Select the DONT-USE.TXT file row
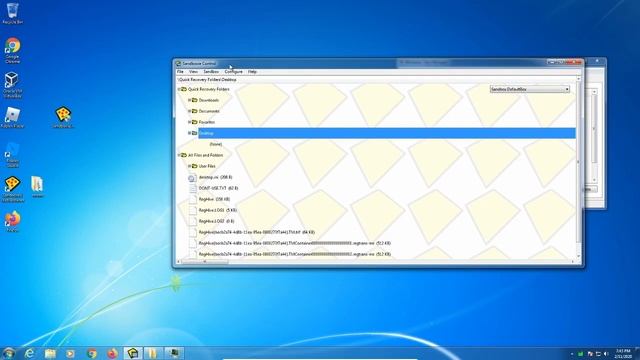 pos(218,188)
